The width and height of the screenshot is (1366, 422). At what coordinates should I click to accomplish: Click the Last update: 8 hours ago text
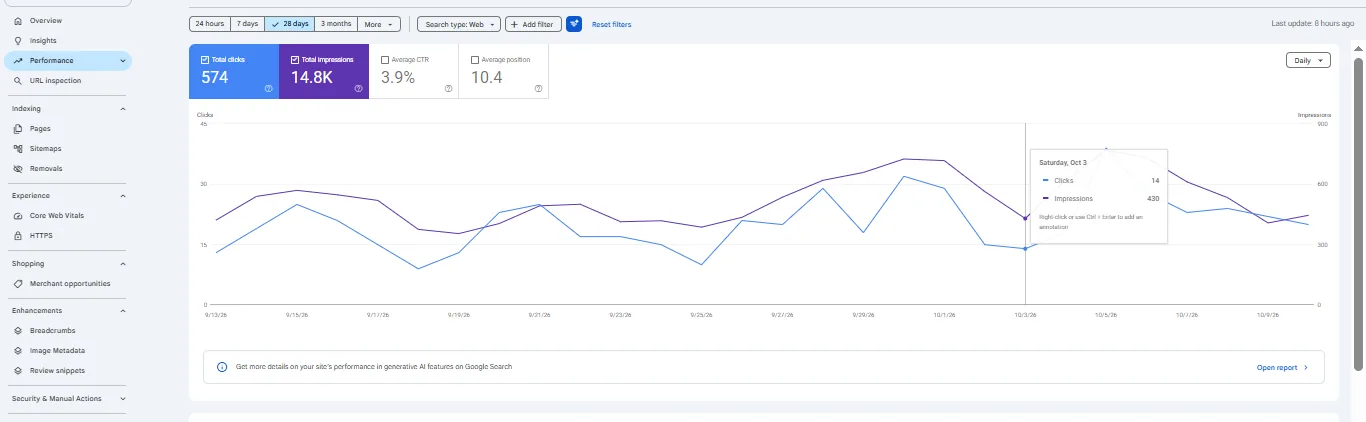pos(1312,23)
